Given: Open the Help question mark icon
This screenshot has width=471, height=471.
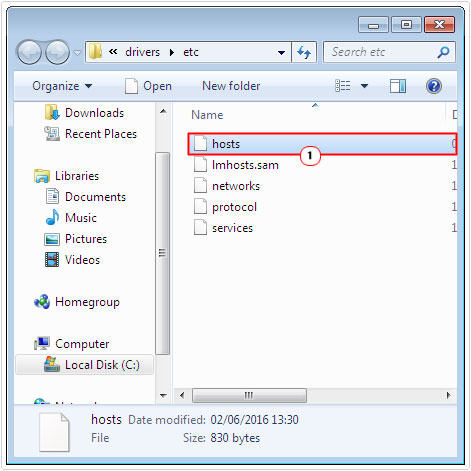Looking at the screenshot, I should [434, 86].
